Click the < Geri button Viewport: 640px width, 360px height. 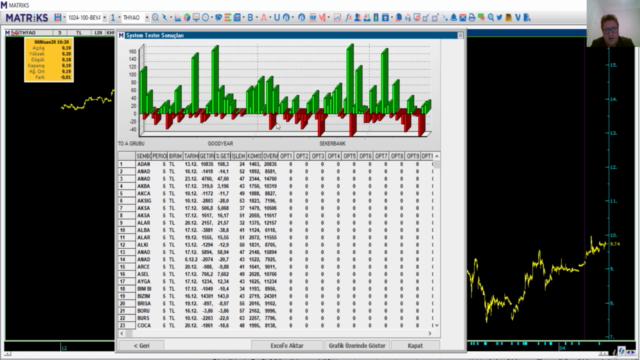tap(141, 346)
